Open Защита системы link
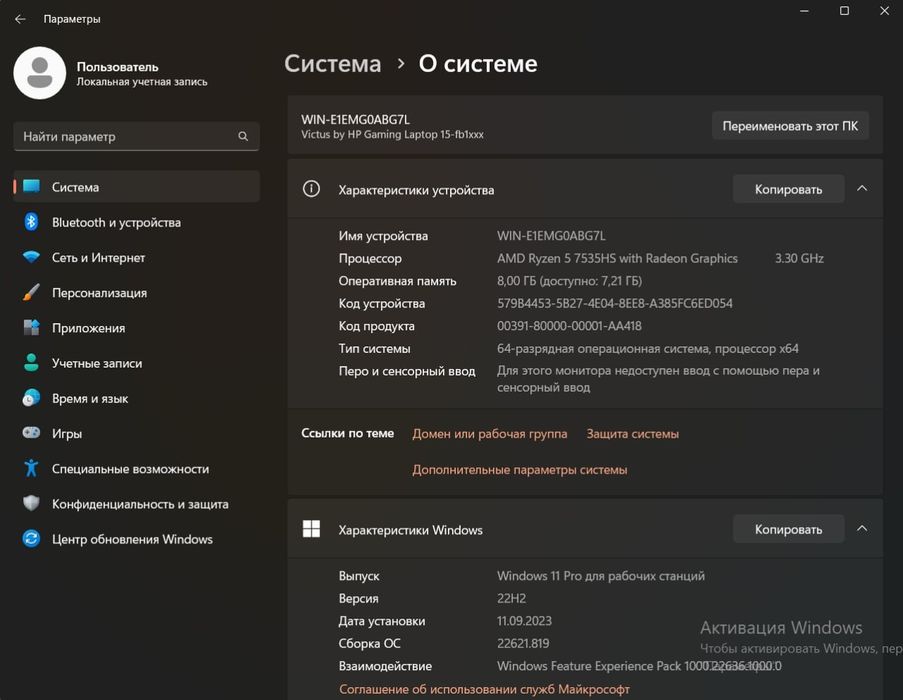903x700 pixels. point(632,433)
